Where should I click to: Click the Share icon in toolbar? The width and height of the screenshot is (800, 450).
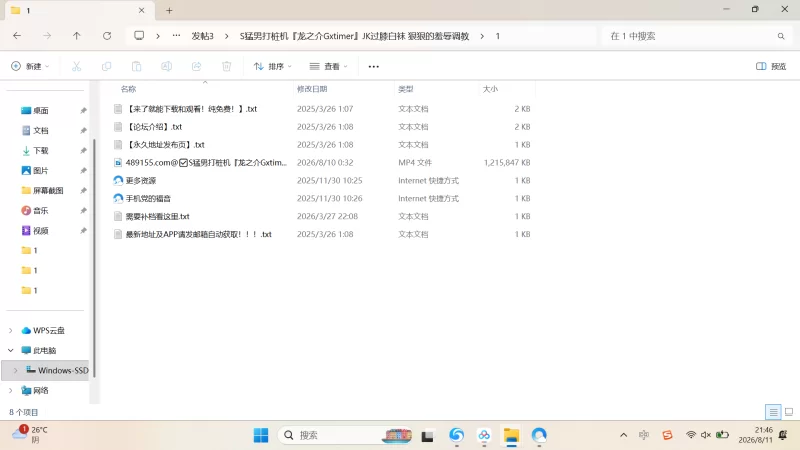point(196,66)
